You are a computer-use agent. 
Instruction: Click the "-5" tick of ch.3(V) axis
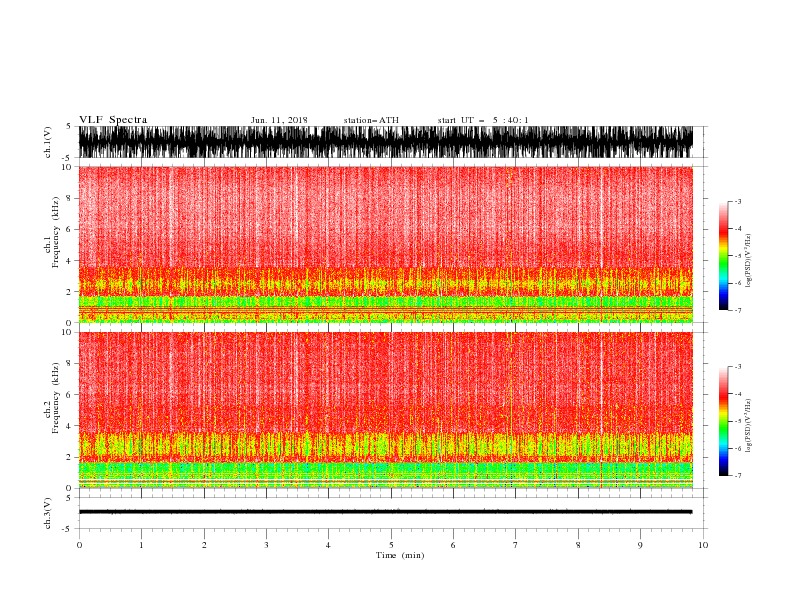(x=68, y=529)
